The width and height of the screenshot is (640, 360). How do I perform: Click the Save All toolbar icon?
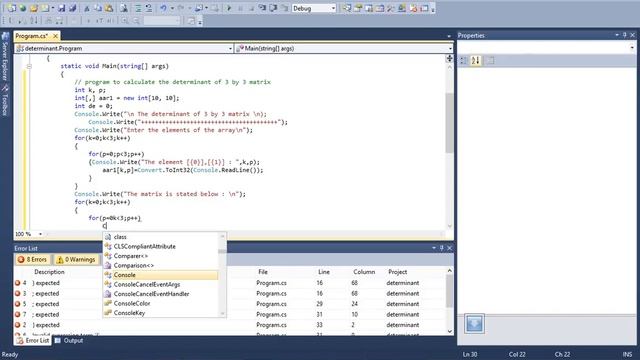click(72, 8)
